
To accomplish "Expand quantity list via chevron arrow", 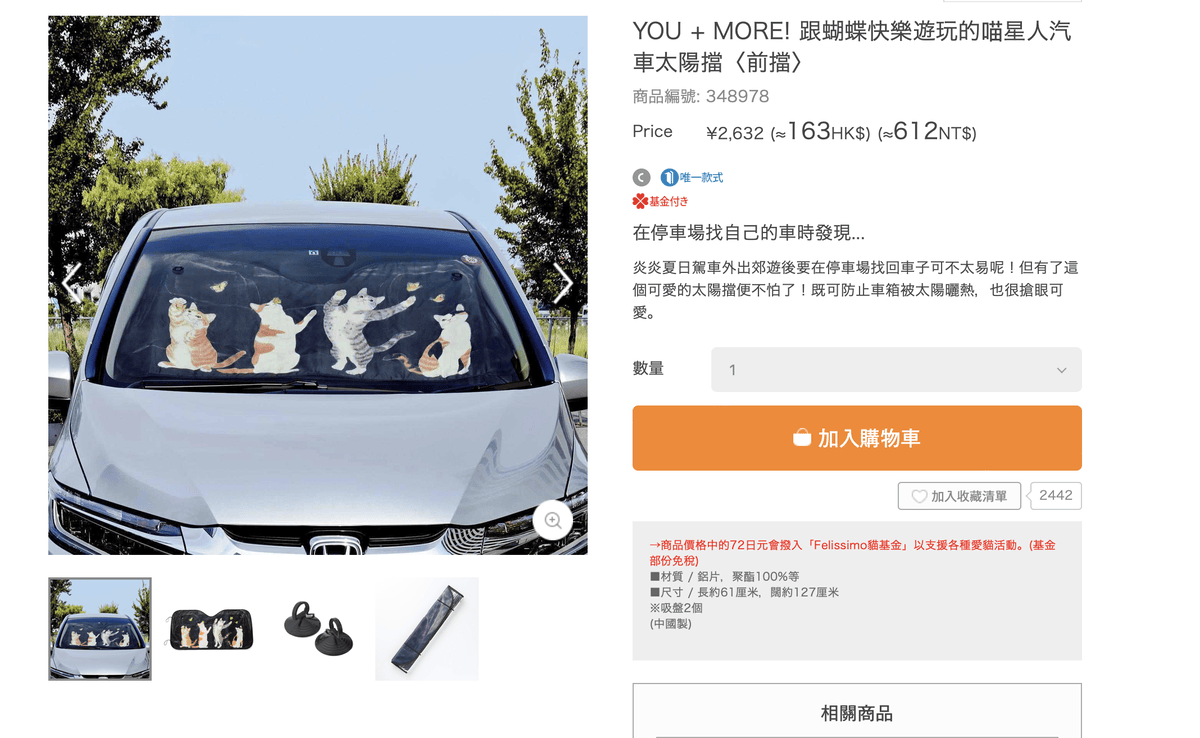I will tap(1061, 370).
